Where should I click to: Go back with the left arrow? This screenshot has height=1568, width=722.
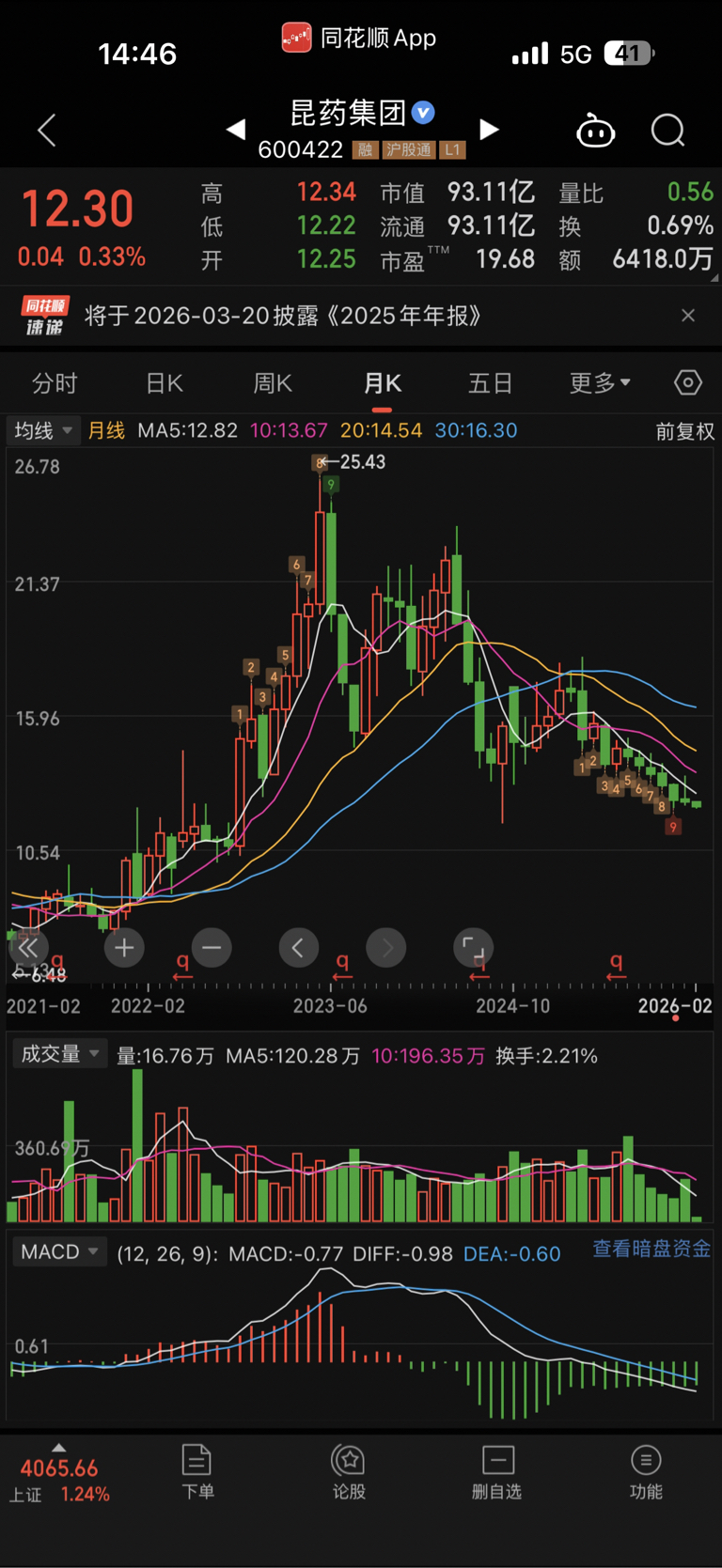pyautogui.click(x=47, y=131)
